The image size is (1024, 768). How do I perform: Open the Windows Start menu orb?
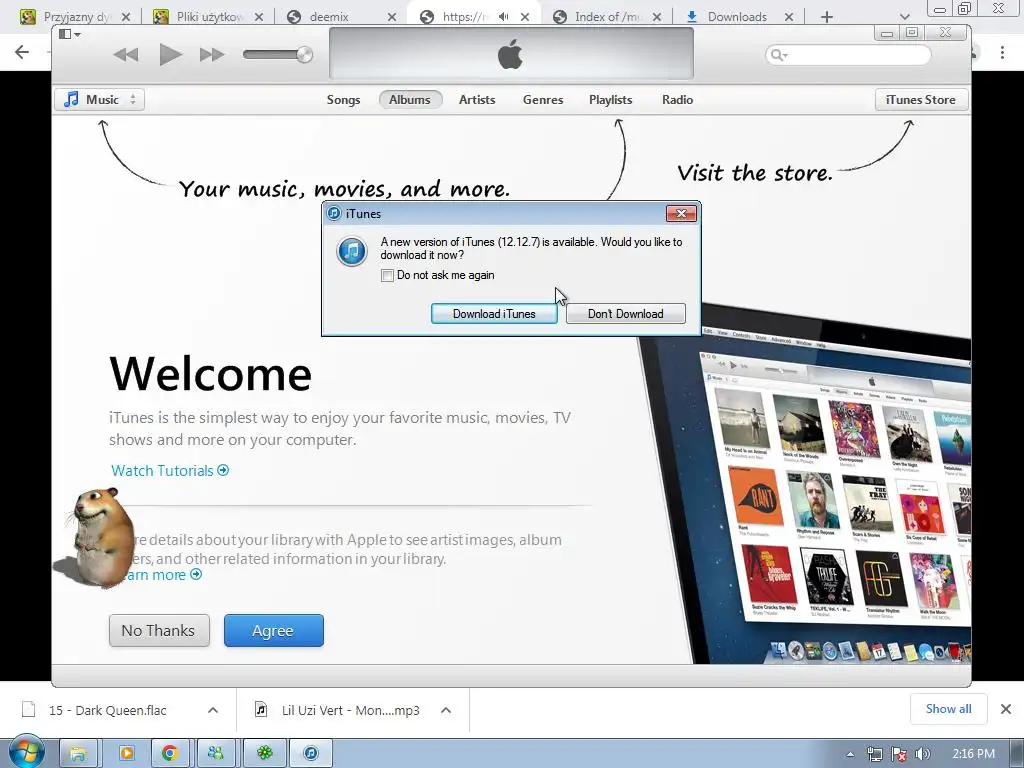[x=25, y=753]
